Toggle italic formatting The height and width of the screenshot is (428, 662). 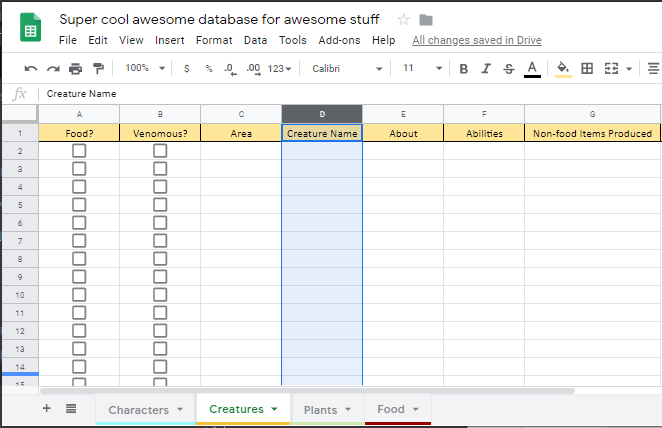pos(486,69)
